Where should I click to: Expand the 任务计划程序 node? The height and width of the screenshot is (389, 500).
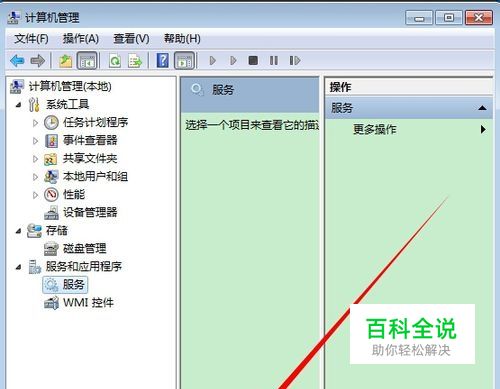[x=35, y=123]
